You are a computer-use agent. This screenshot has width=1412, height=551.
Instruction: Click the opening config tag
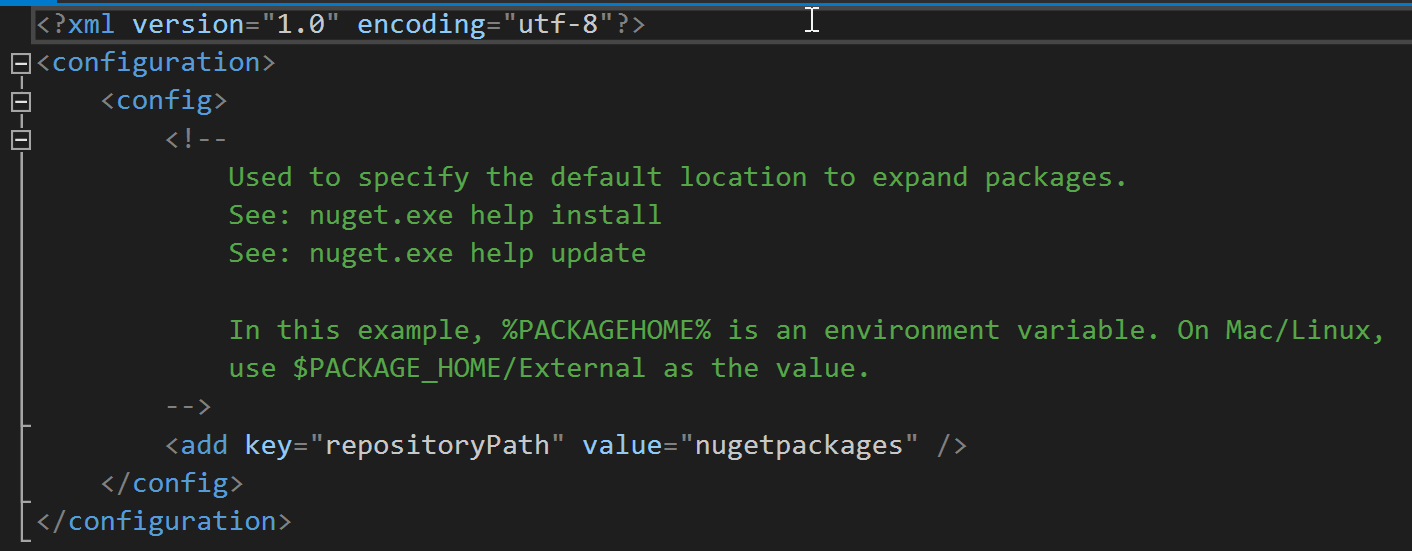click(165, 101)
